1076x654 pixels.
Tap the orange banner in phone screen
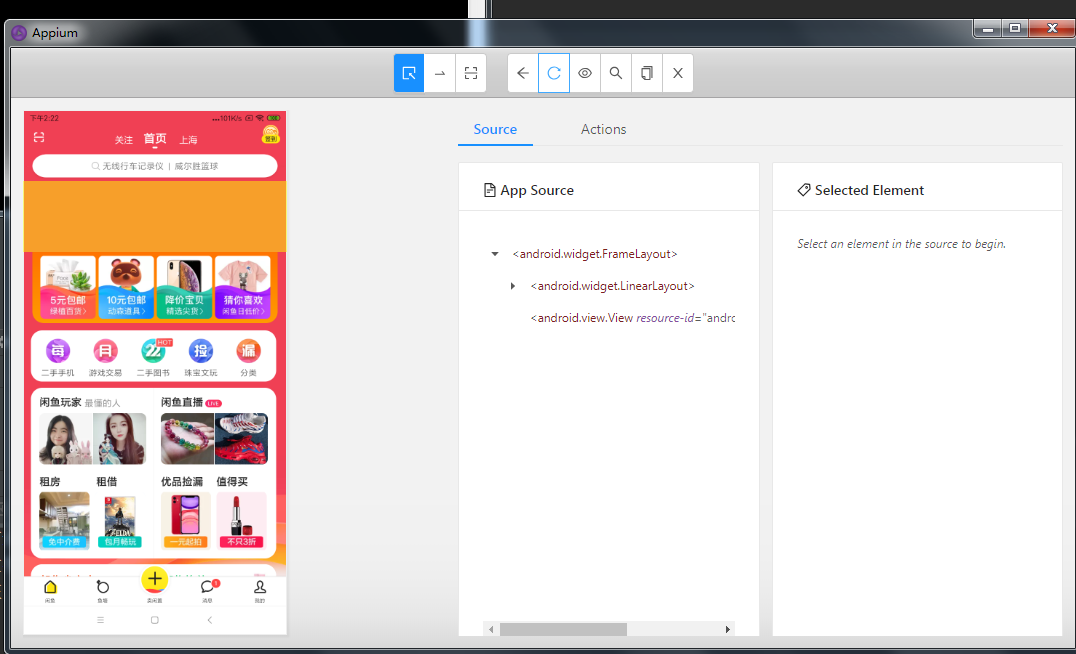(155, 217)
